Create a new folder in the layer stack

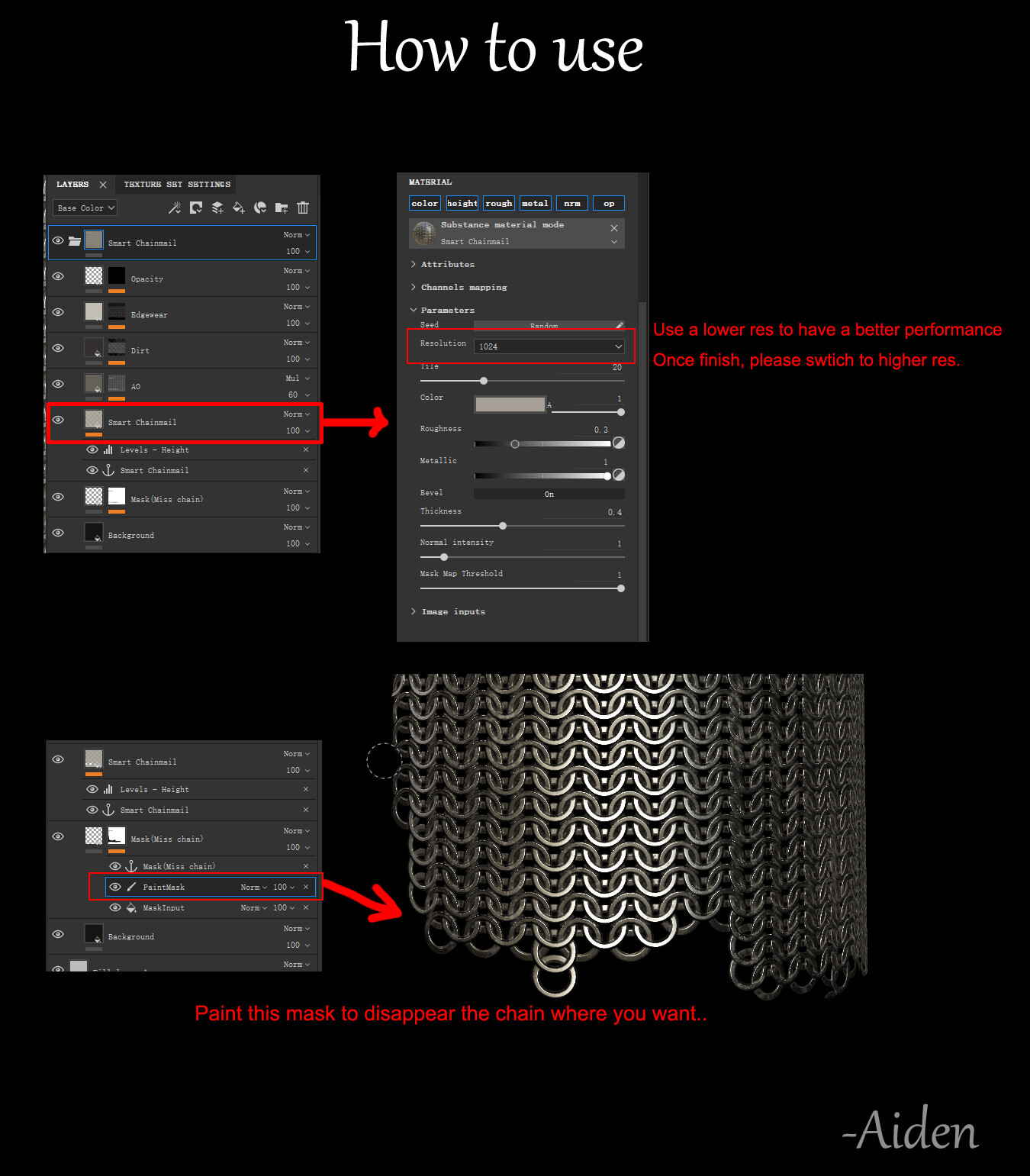tap(282, 208)
